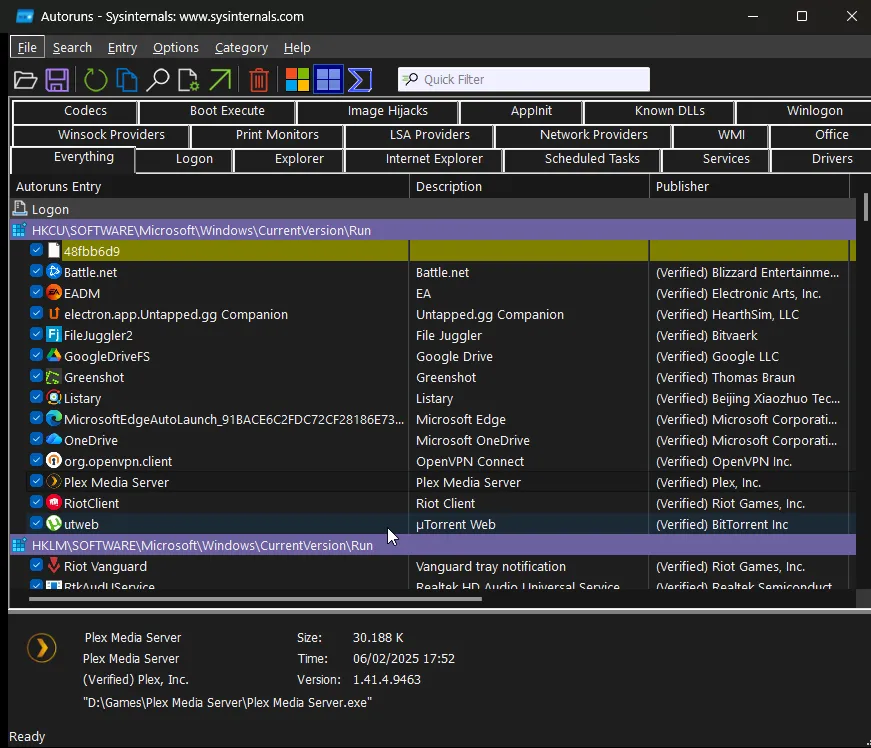Switch to the Scheduled Tasks tab
Screen dimensions: 871x748
(x=581, y=159)
